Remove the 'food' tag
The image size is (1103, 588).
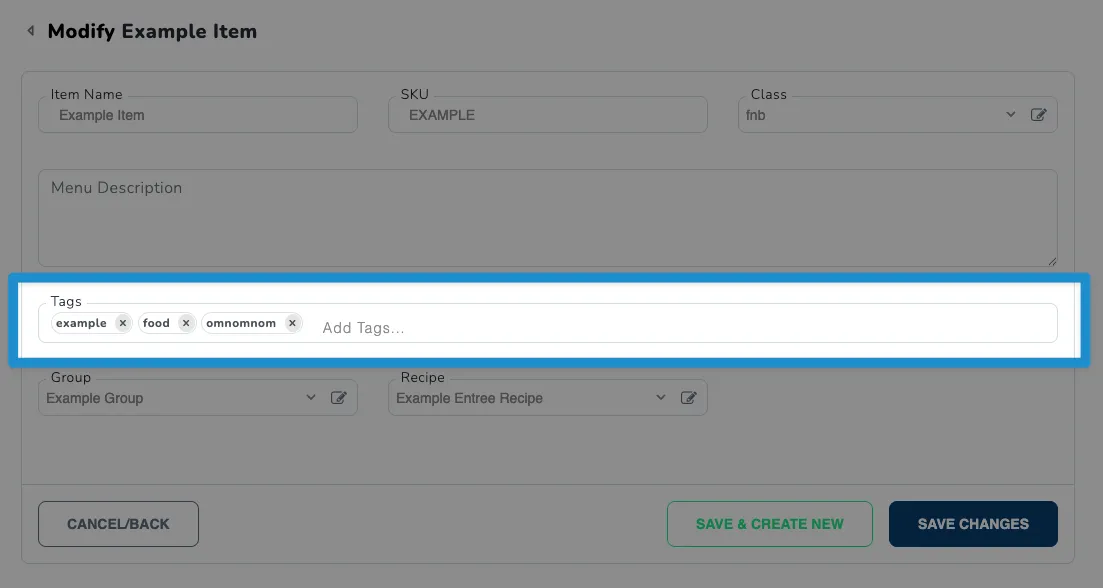[x=186, y=323]
